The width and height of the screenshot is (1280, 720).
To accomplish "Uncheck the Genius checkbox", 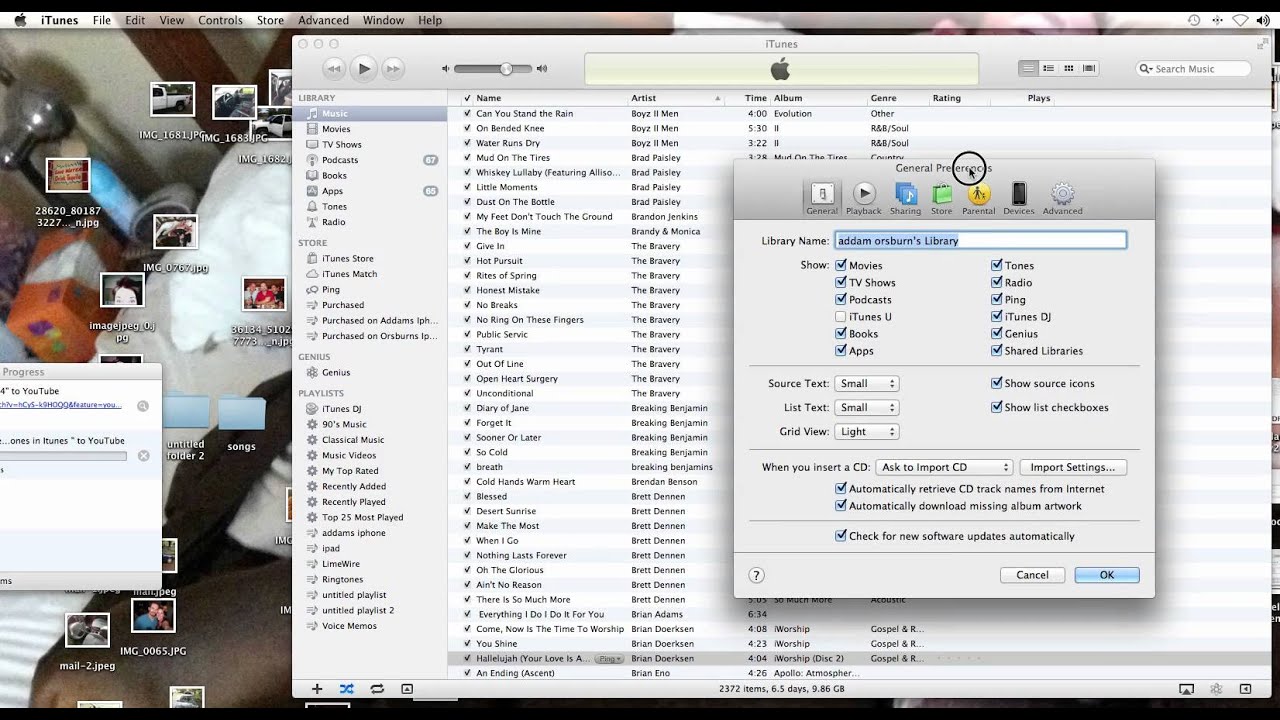I will click(997, 333).
